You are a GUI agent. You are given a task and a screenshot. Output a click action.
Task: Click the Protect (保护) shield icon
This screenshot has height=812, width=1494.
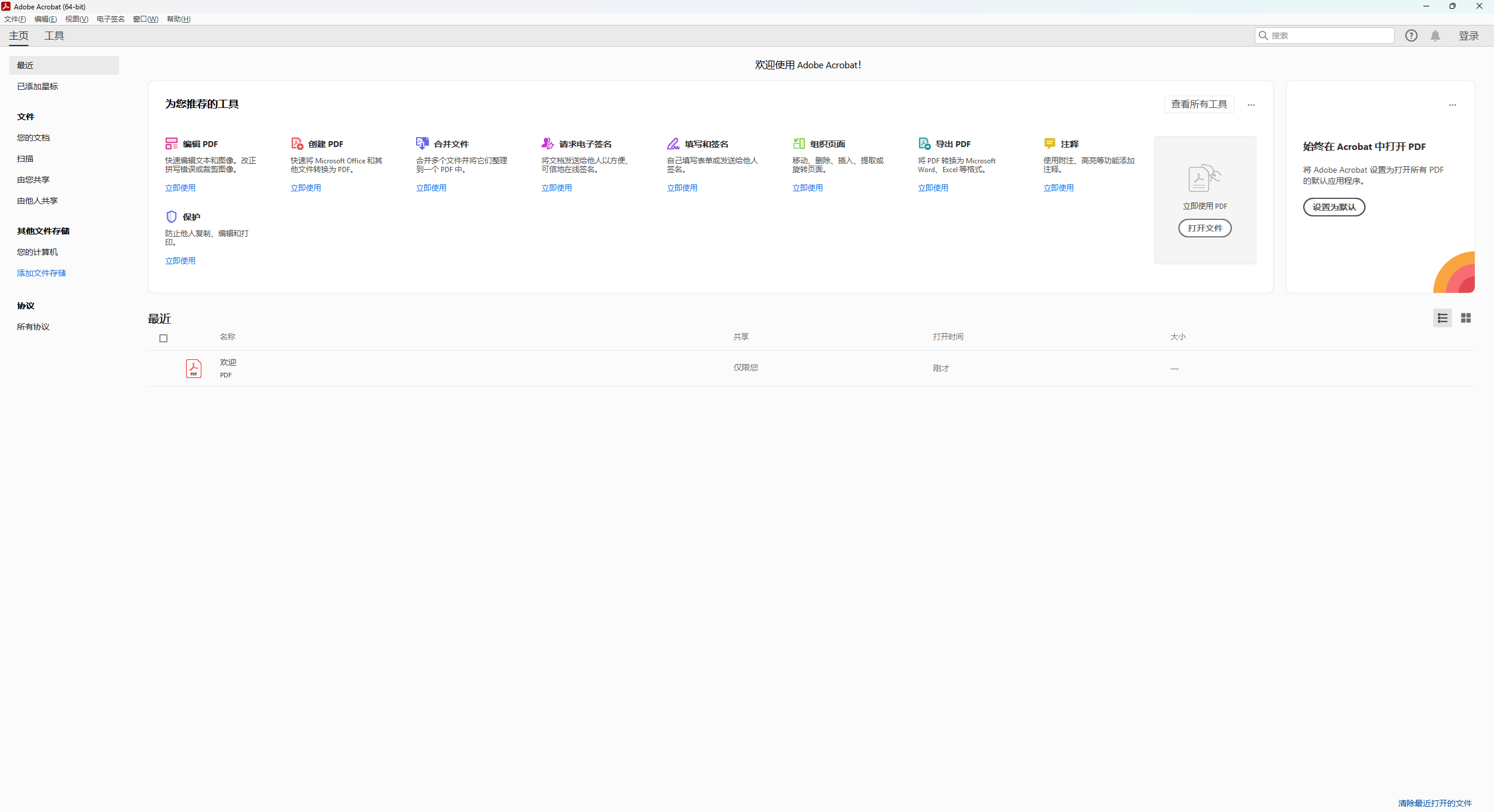pos(172,216)
